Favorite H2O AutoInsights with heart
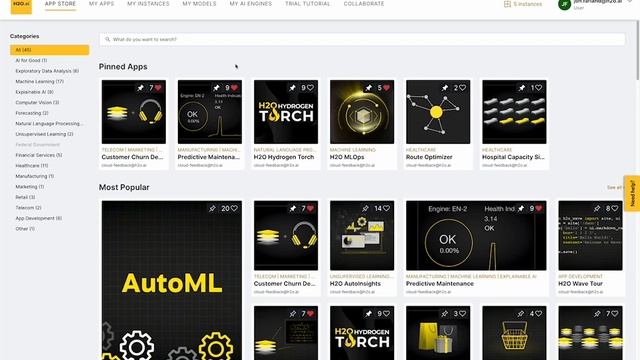Viewport: 640px width, 360px height. tap(386, 209)
